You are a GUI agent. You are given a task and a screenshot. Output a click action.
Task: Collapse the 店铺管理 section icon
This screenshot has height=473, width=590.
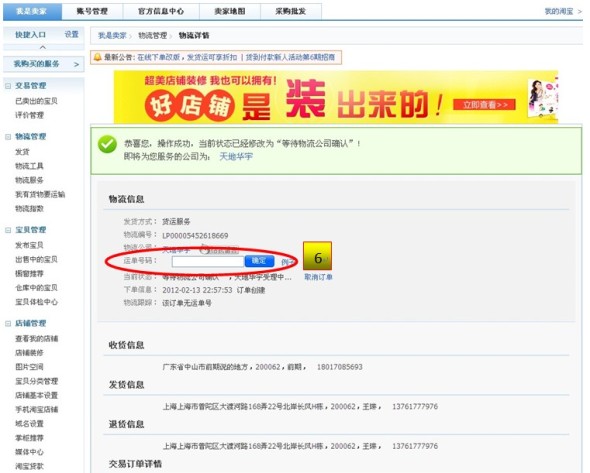tap(8, 324)
